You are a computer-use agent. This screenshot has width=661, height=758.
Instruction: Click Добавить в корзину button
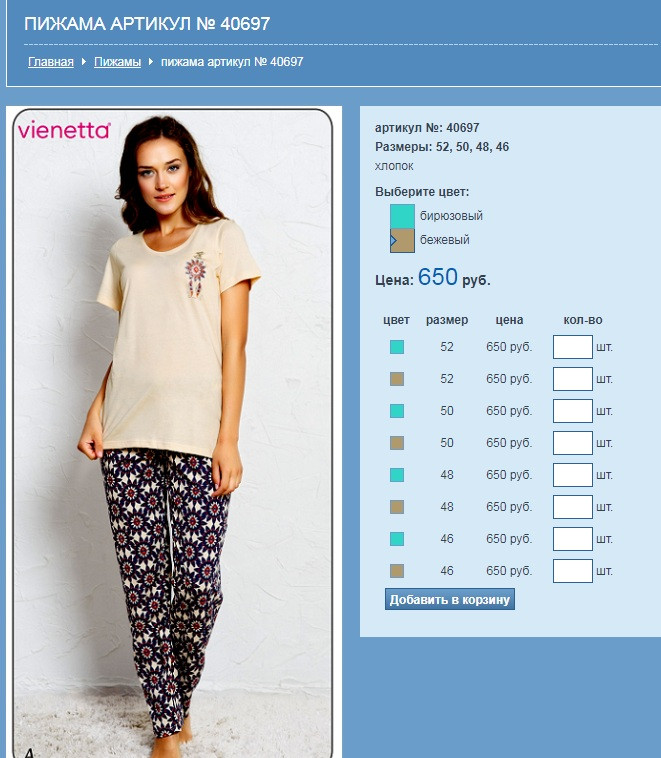click(450, 599)
